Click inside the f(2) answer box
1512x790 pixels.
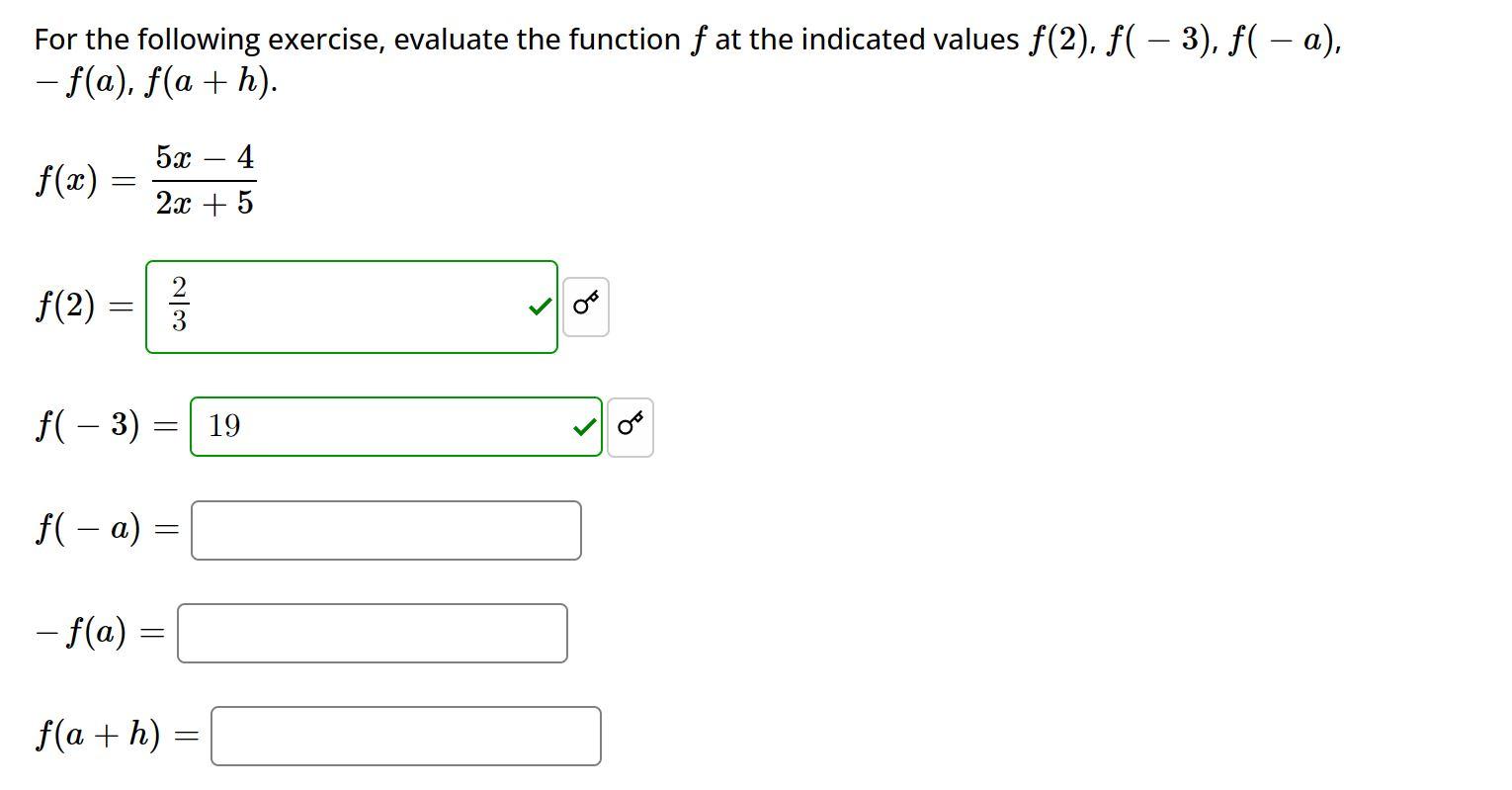352,307
